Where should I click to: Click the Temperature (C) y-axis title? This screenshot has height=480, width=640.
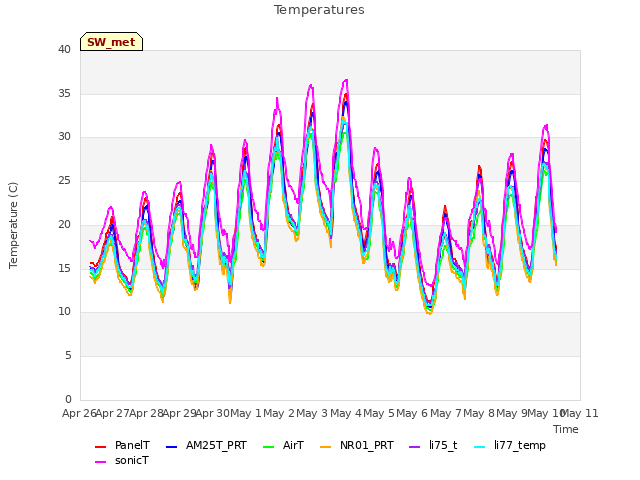click(x=13, y=225)
